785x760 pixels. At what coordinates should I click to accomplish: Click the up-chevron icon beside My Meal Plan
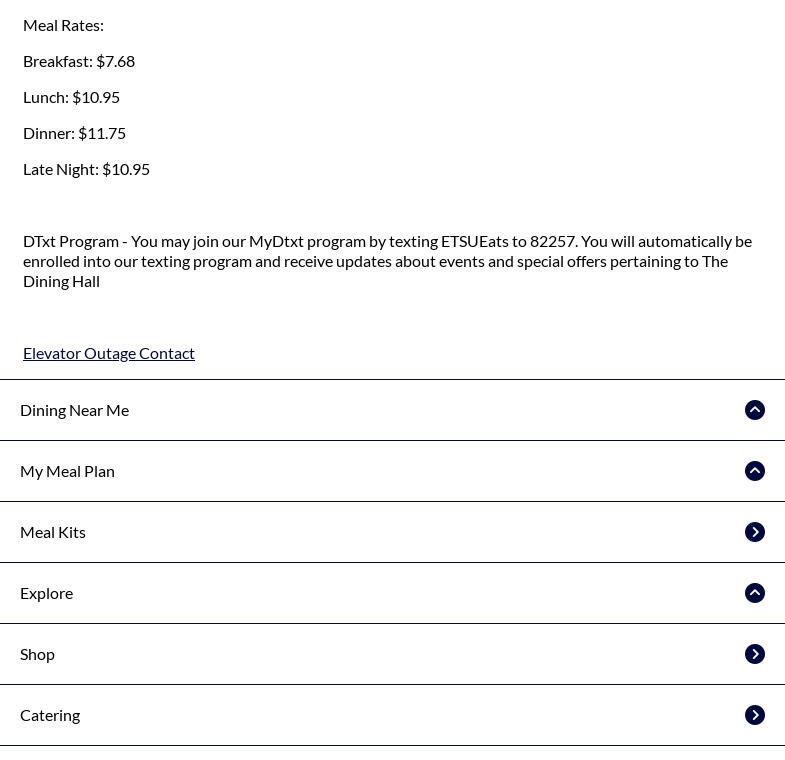755,471
